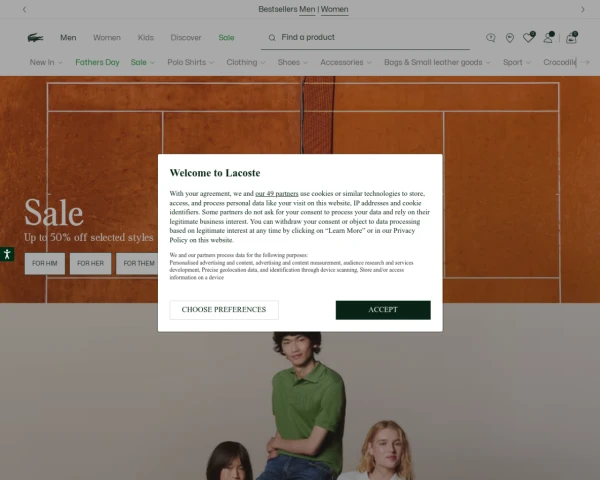This screenshot has height=480, width=600.
Task: Open the accessibility widget icon
Action: click(x=7, y=254)
